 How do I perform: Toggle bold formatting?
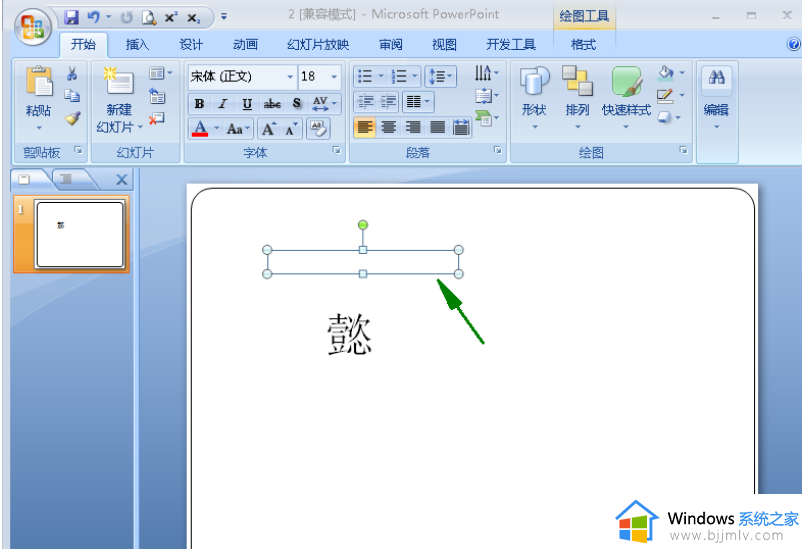coord(199,104)
